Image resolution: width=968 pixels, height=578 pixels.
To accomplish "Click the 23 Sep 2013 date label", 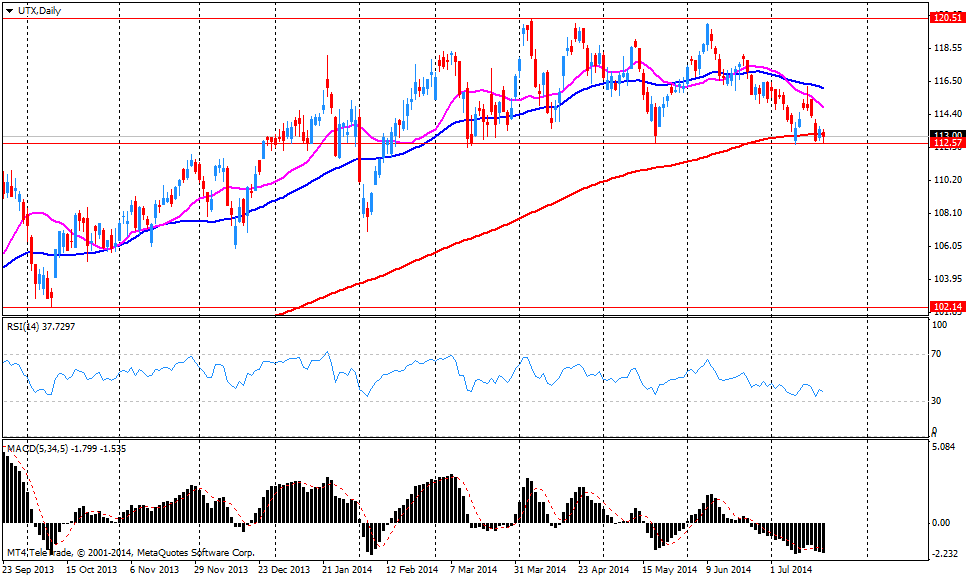I will (28, 569).
